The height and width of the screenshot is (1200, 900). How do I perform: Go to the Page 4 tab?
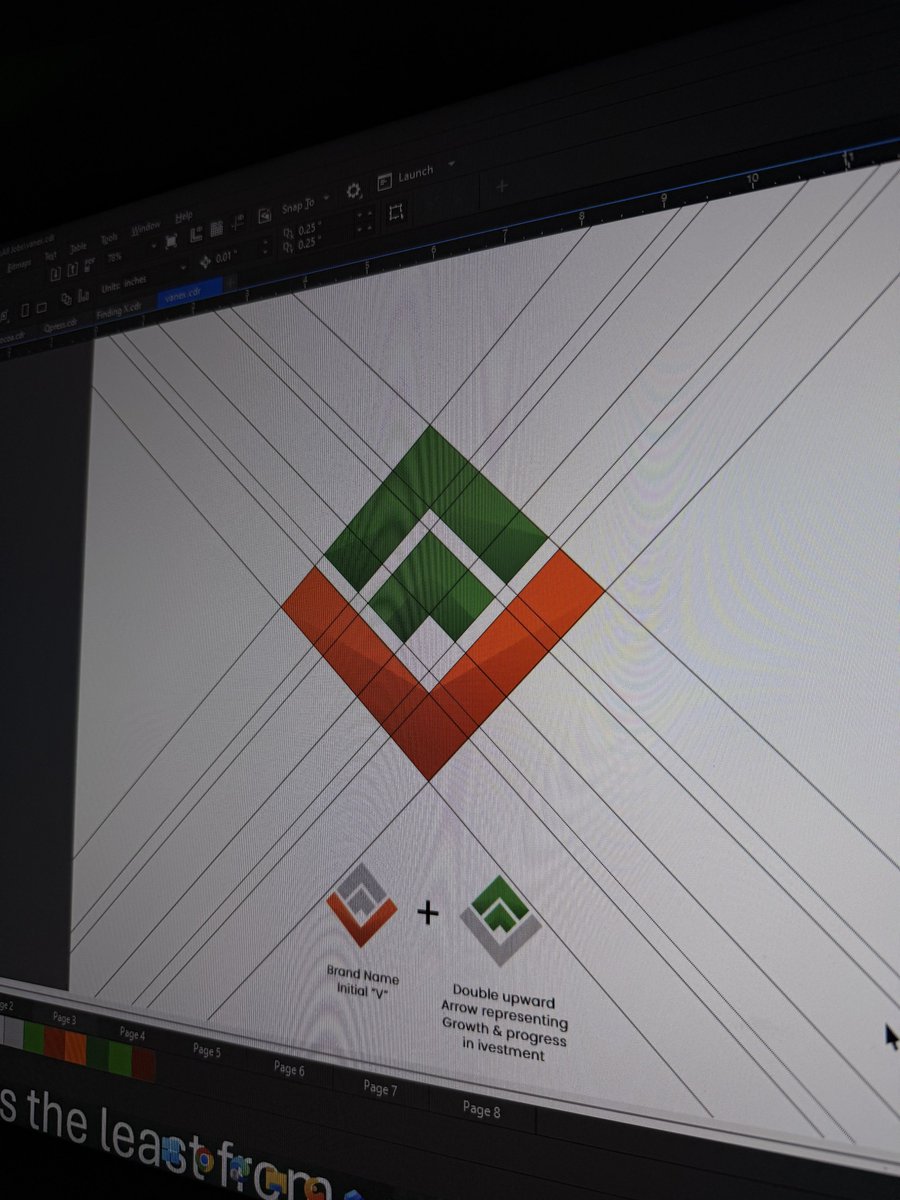click(x=130, y=1033)
